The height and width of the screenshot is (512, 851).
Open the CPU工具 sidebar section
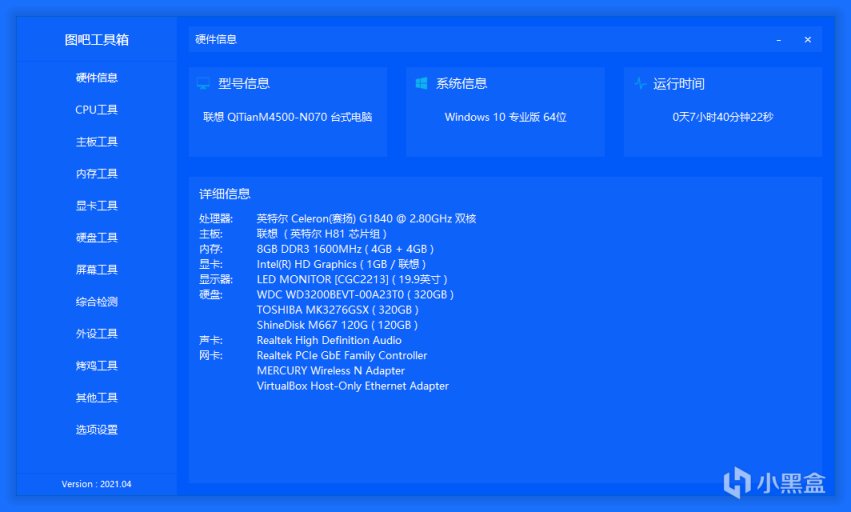click(97, 110)
